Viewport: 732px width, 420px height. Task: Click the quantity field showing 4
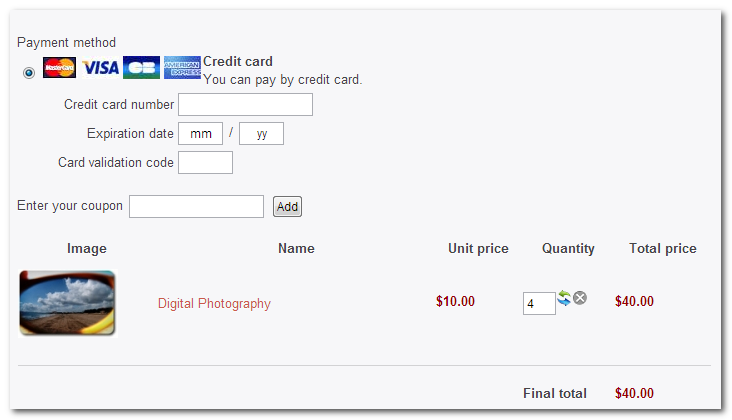539,303
